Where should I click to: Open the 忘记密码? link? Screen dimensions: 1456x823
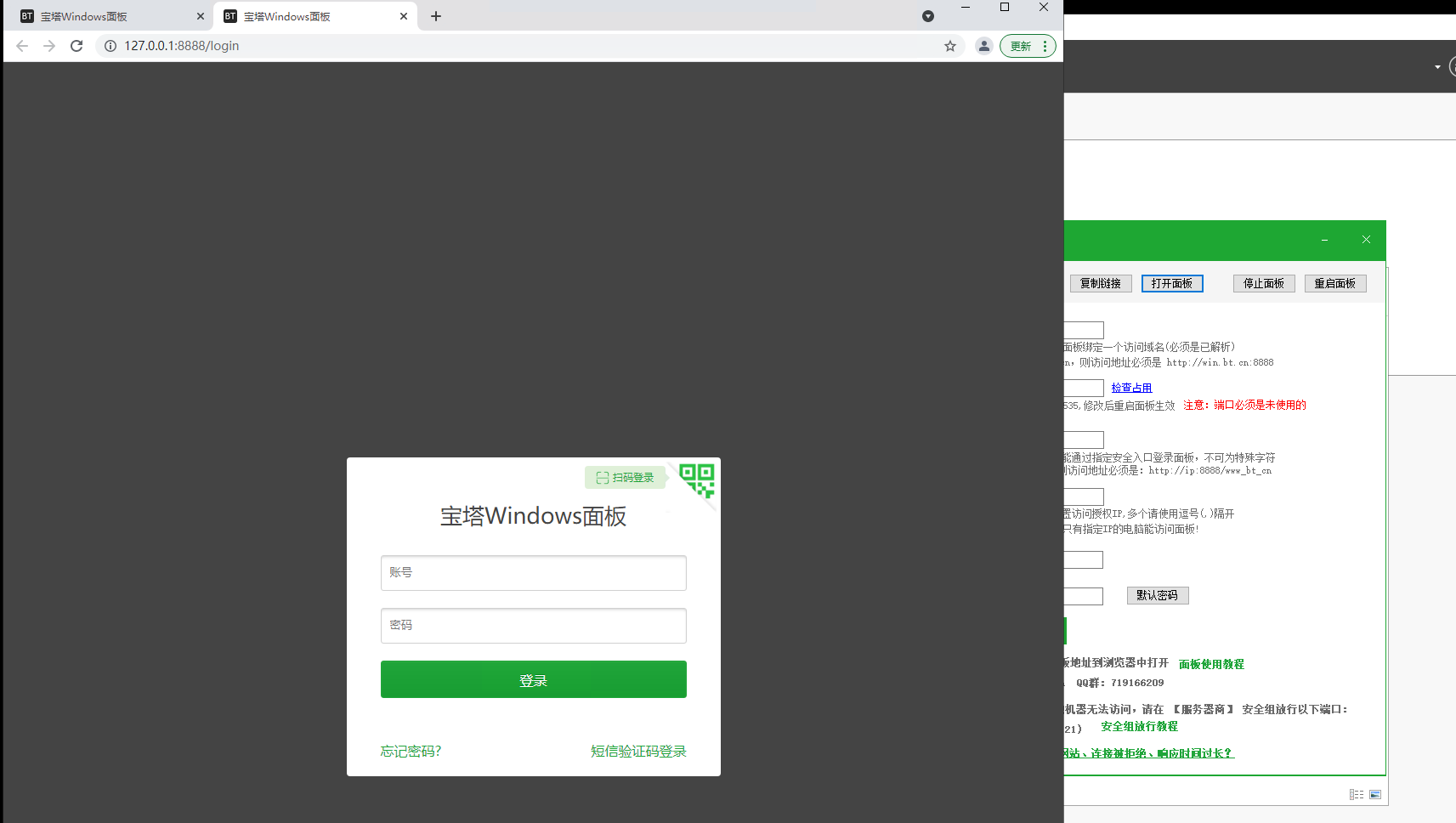pos(411,752)
